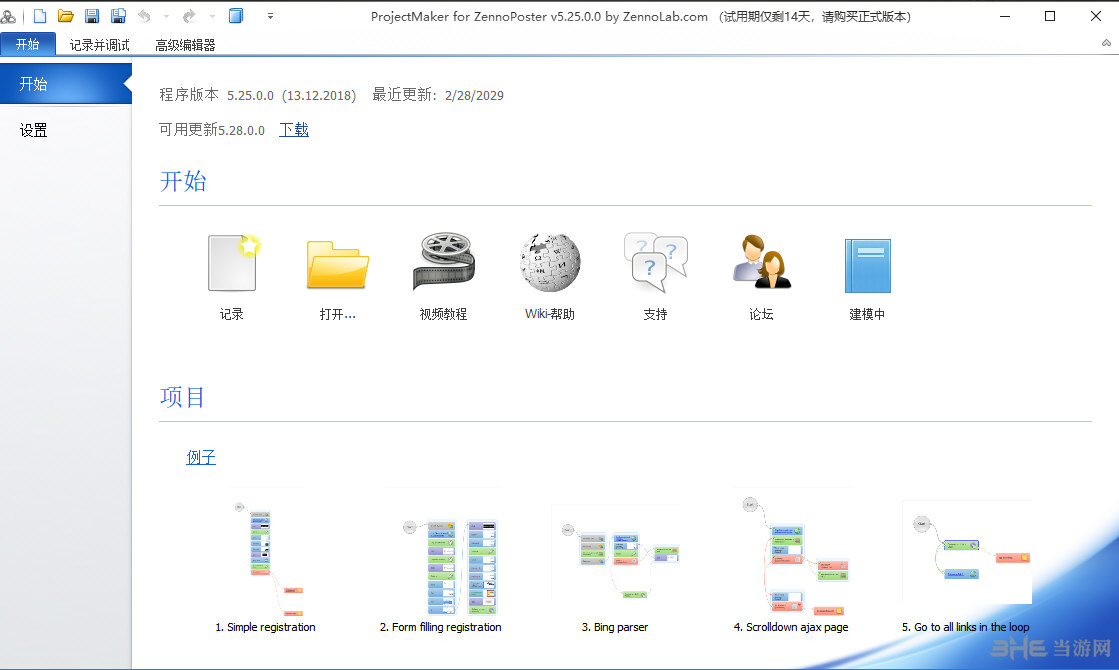Viewport: 1119px width, 670px height.
Task: Click the app logo icon in title bar
Action: 9,16
